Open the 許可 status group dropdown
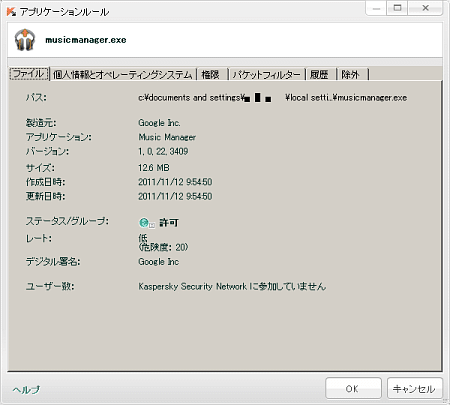The image size is (450, 405). (x=152, y=225)
